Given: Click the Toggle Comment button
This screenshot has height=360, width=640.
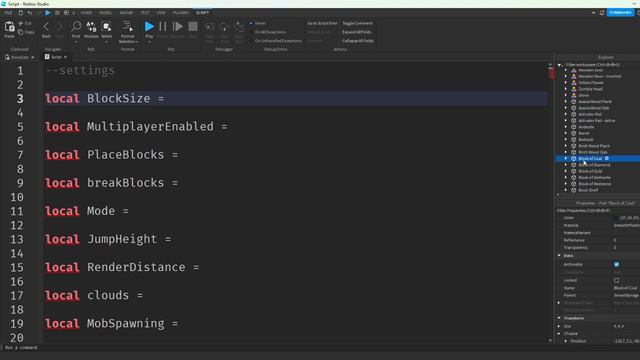Looking at the screenshot, I should tap(358, 23).
